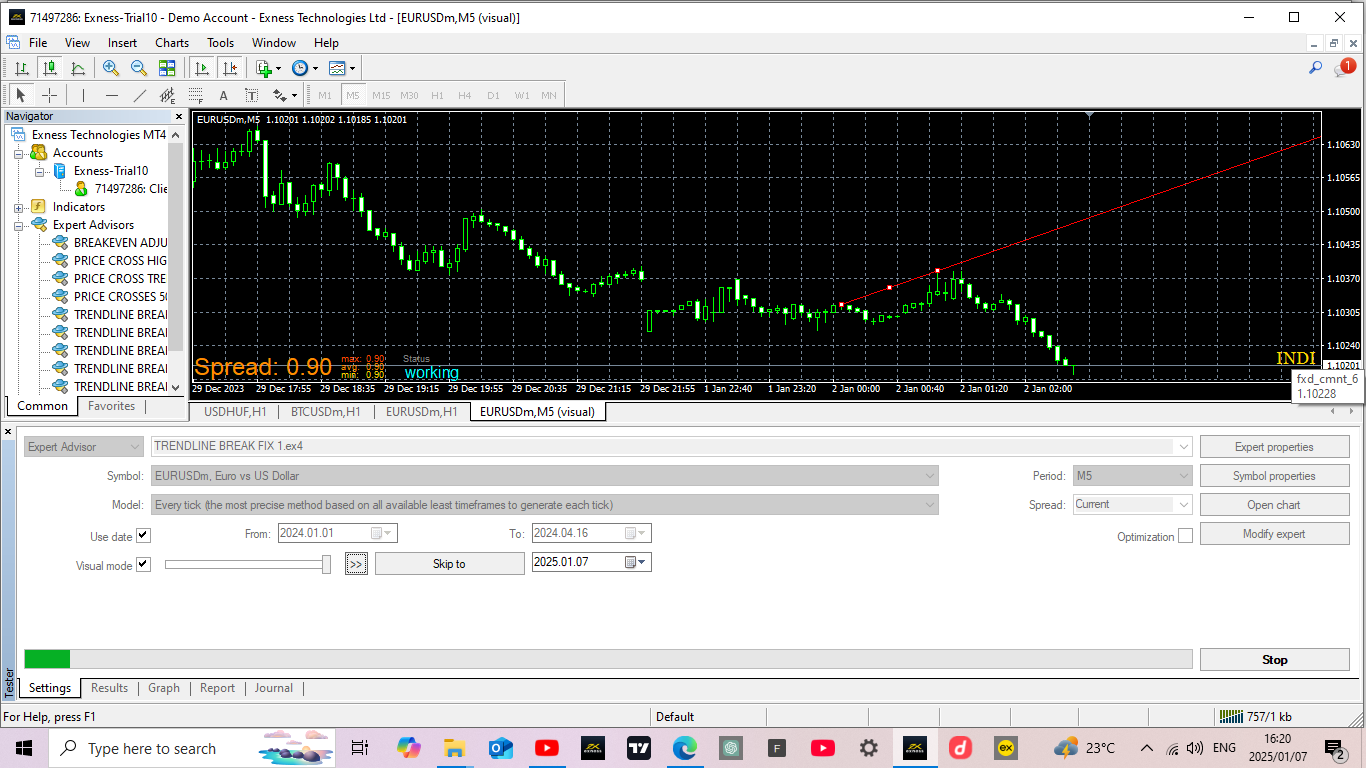Open the Periods clock icon
This screenshot has width=1366, height=768.
coord(304,68)
